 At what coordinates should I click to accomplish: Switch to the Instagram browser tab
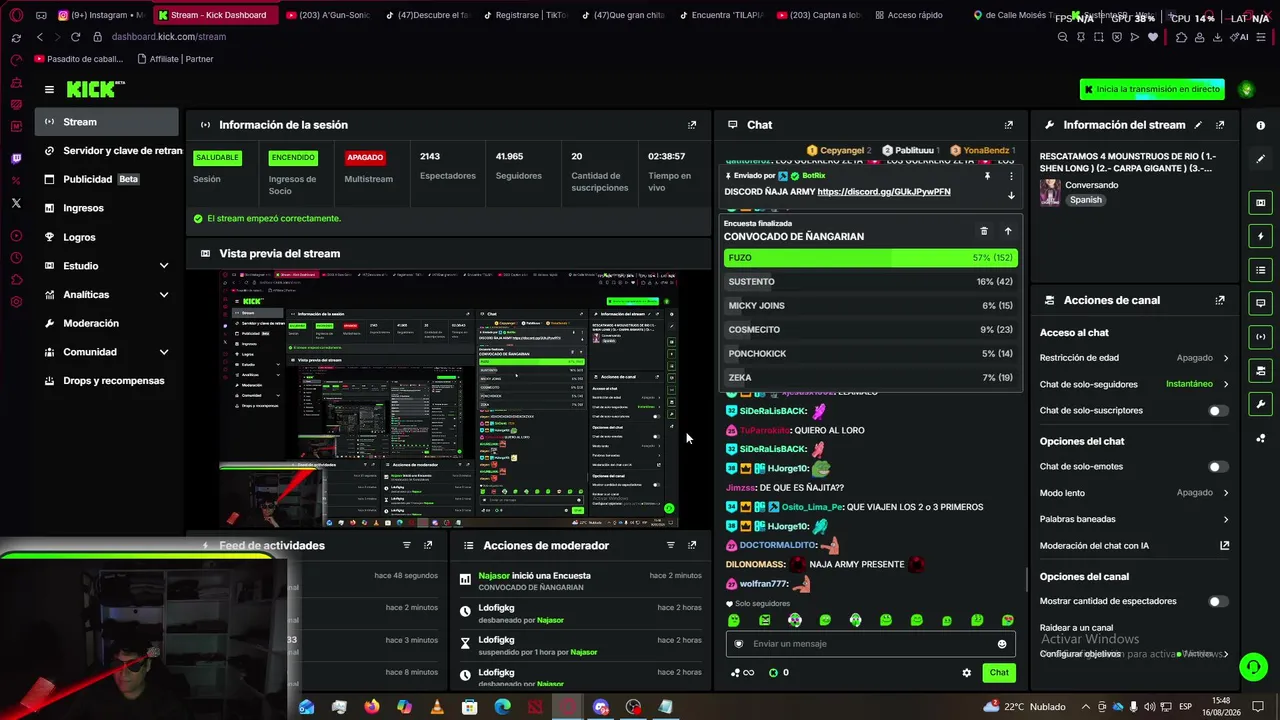(x=100, y=15)
